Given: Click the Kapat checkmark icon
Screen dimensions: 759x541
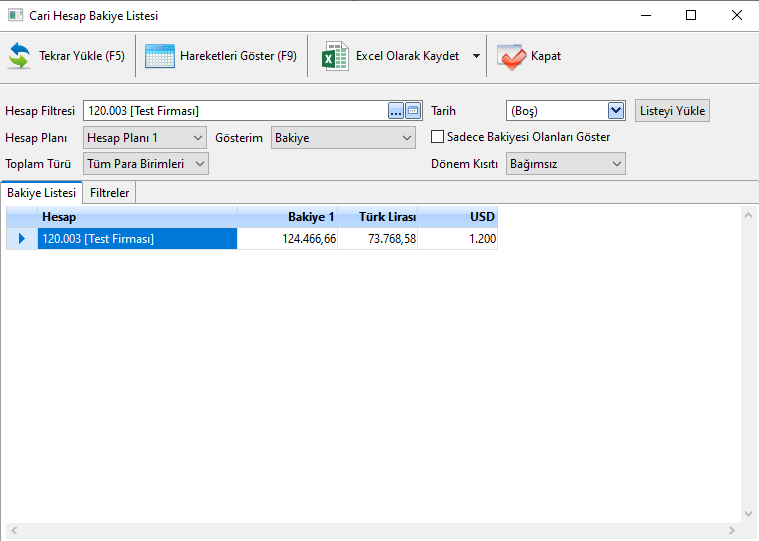Looking at the screenshot, I should 510,57.
